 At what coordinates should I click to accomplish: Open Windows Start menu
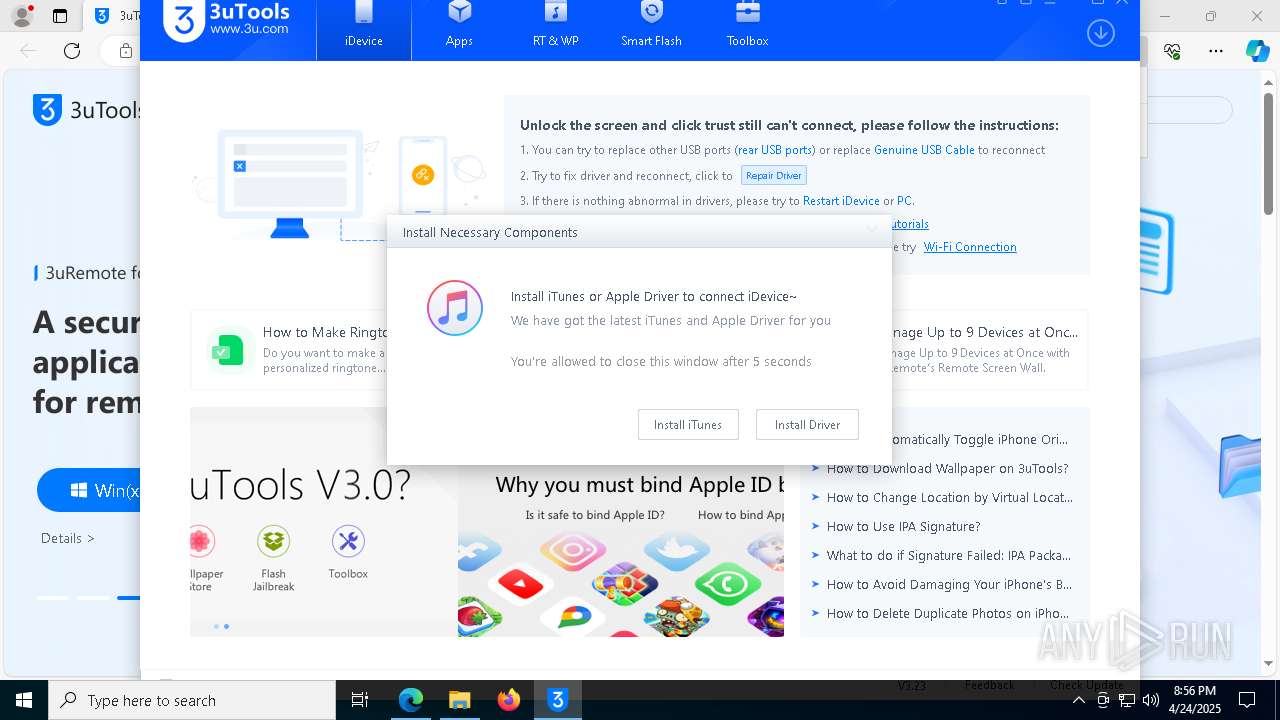(x=24, y=700)
